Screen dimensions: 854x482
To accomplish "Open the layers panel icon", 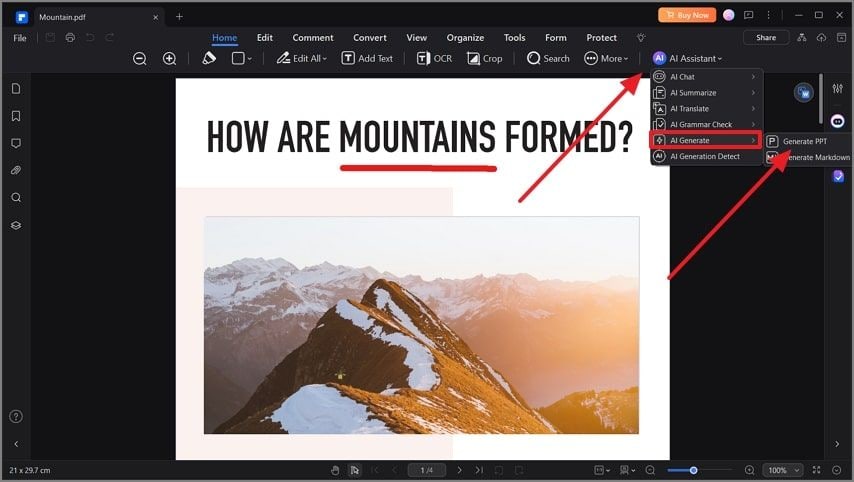I will pos(16,225).
